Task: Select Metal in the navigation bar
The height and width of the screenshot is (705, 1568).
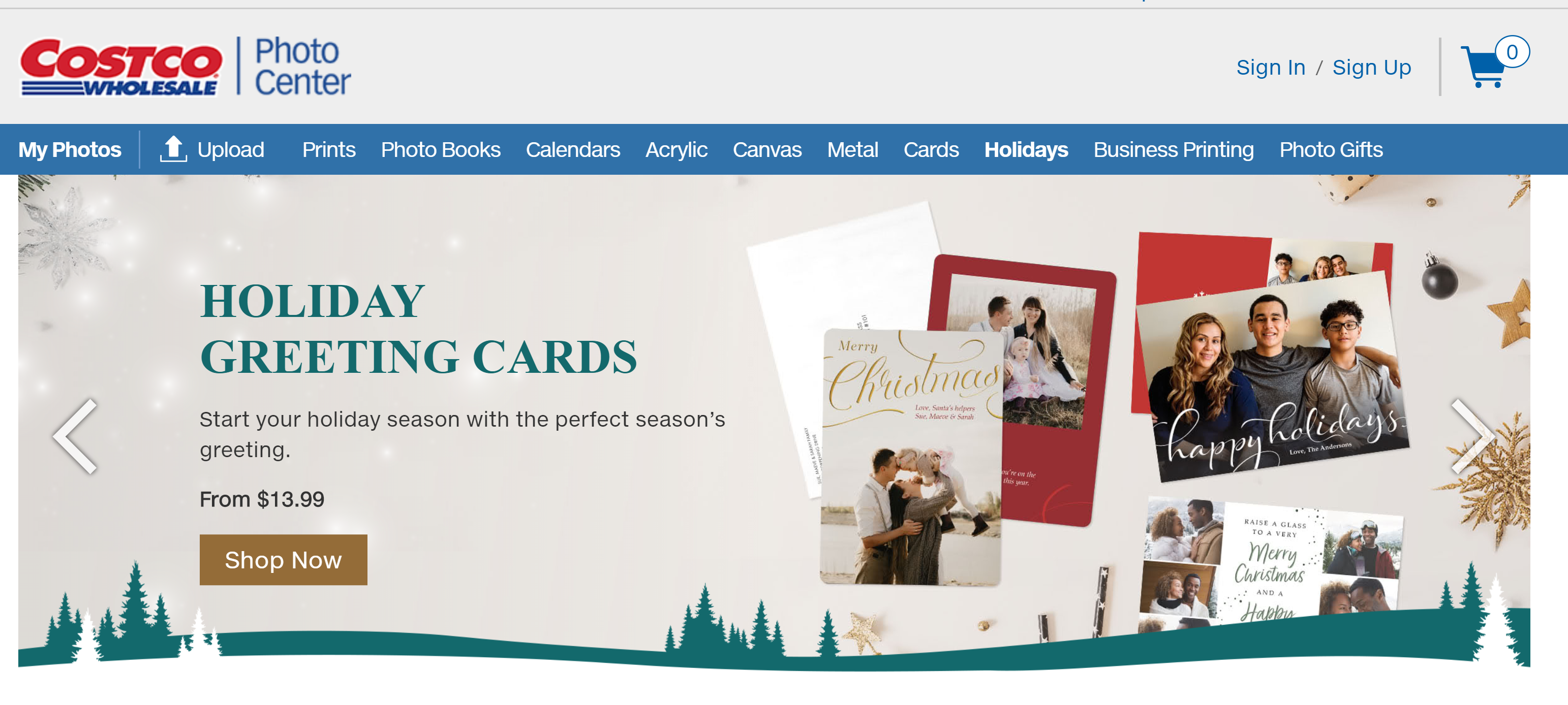Action: click(852, 150)
